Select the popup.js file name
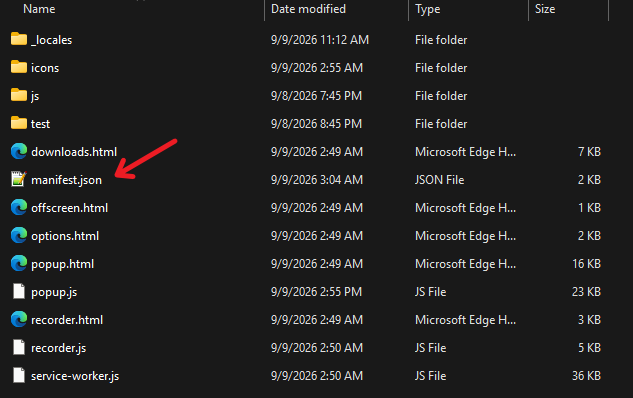 pos(54,292)
